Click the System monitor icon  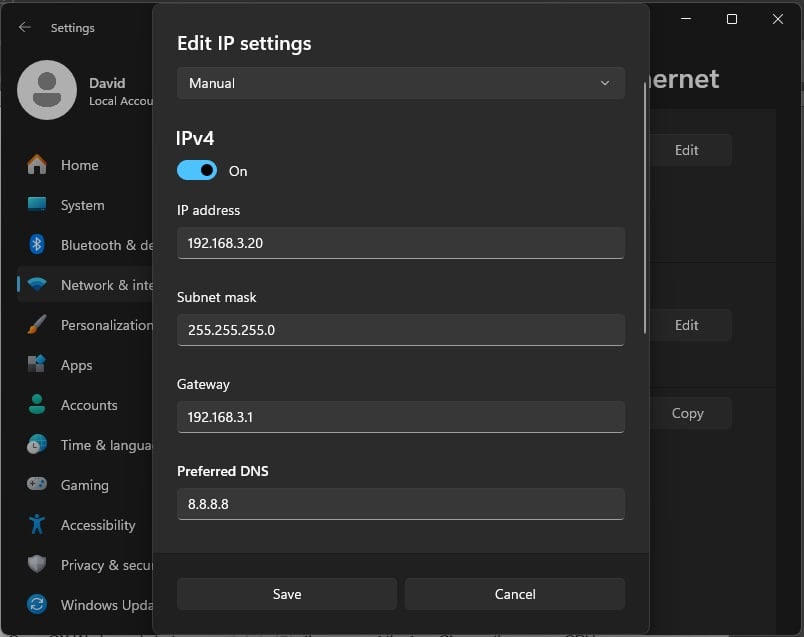37,205
